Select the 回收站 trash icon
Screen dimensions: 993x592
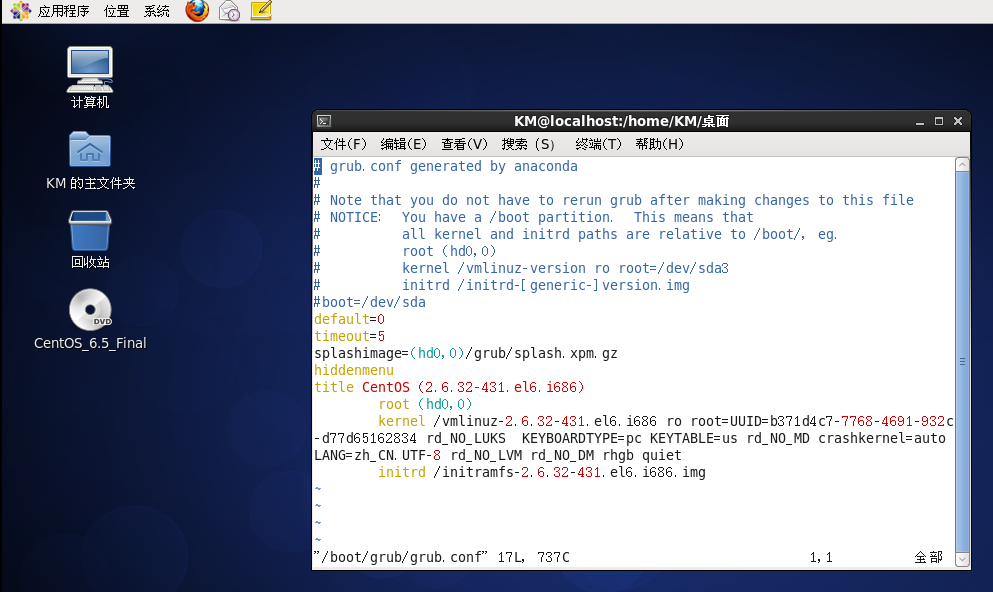(x=90, y=239)
